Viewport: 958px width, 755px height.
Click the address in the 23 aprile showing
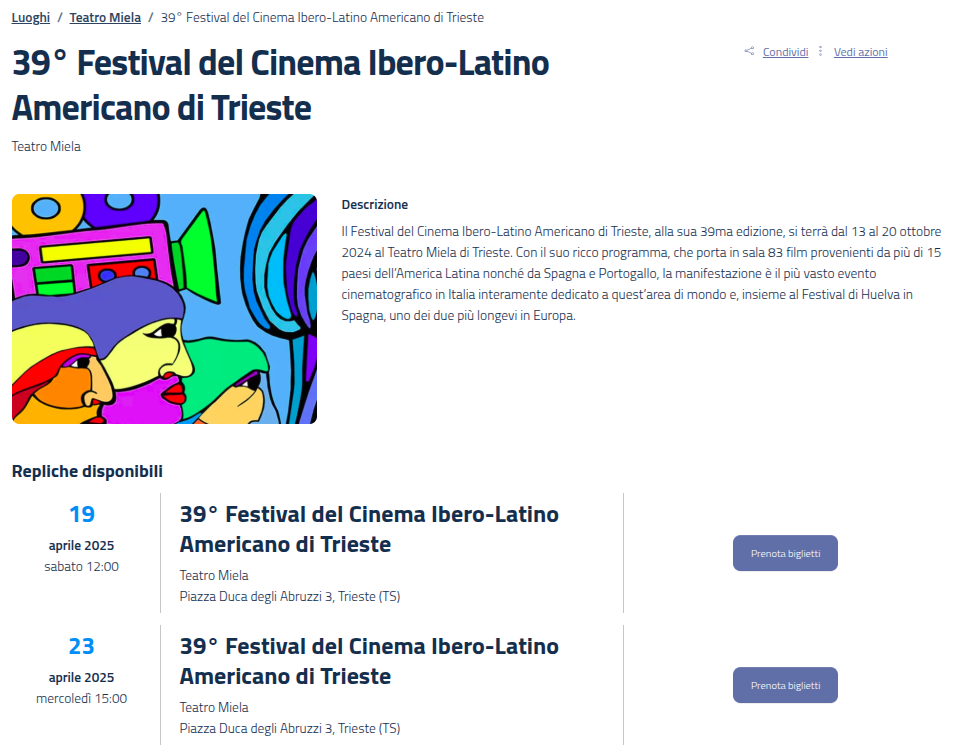tap(289, 729)
